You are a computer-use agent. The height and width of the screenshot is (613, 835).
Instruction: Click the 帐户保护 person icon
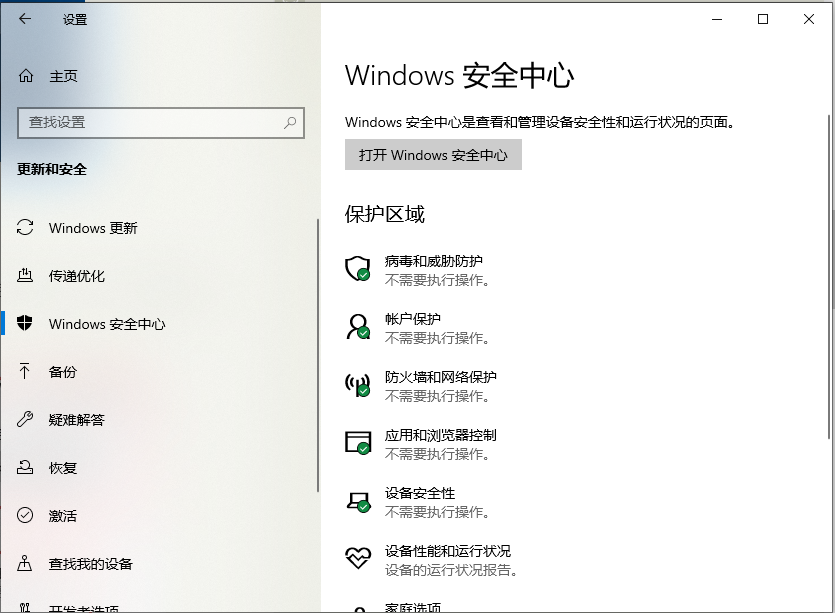point(358,326)
